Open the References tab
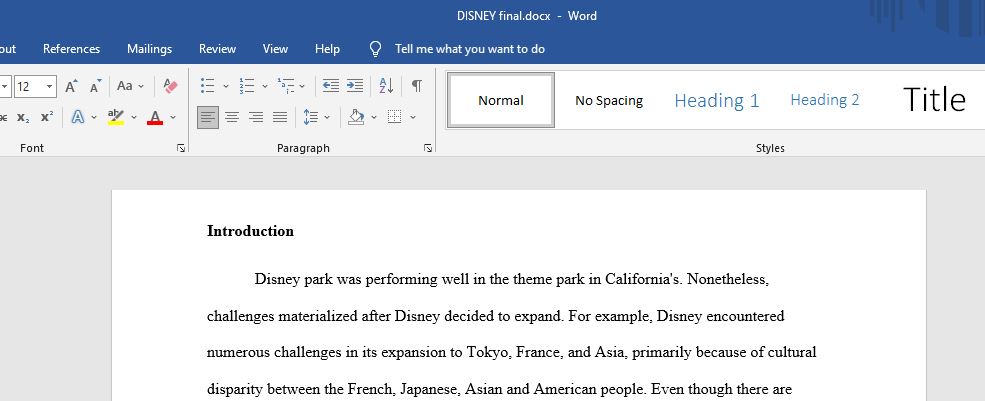Viewport: 985px width, 401px height. click(72, 49)
